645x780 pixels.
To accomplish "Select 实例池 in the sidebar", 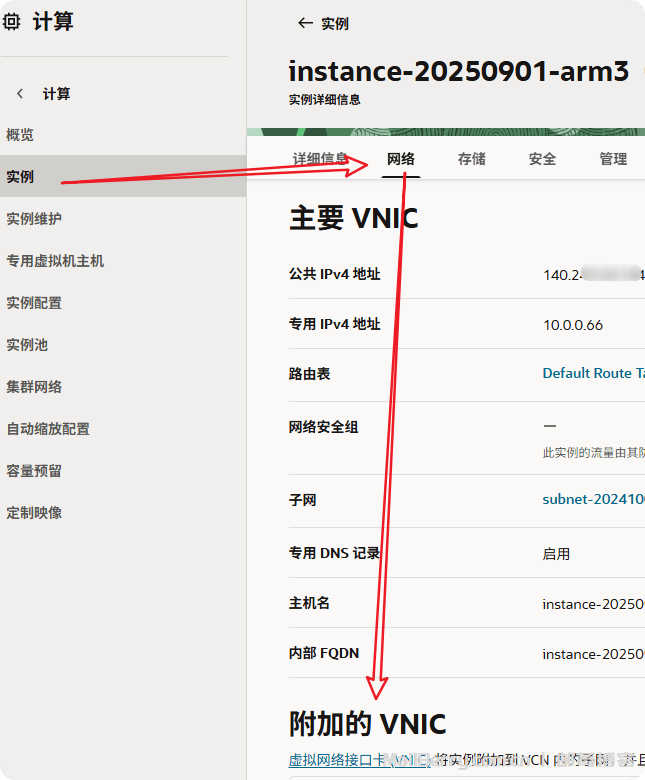I will point(27,345).
